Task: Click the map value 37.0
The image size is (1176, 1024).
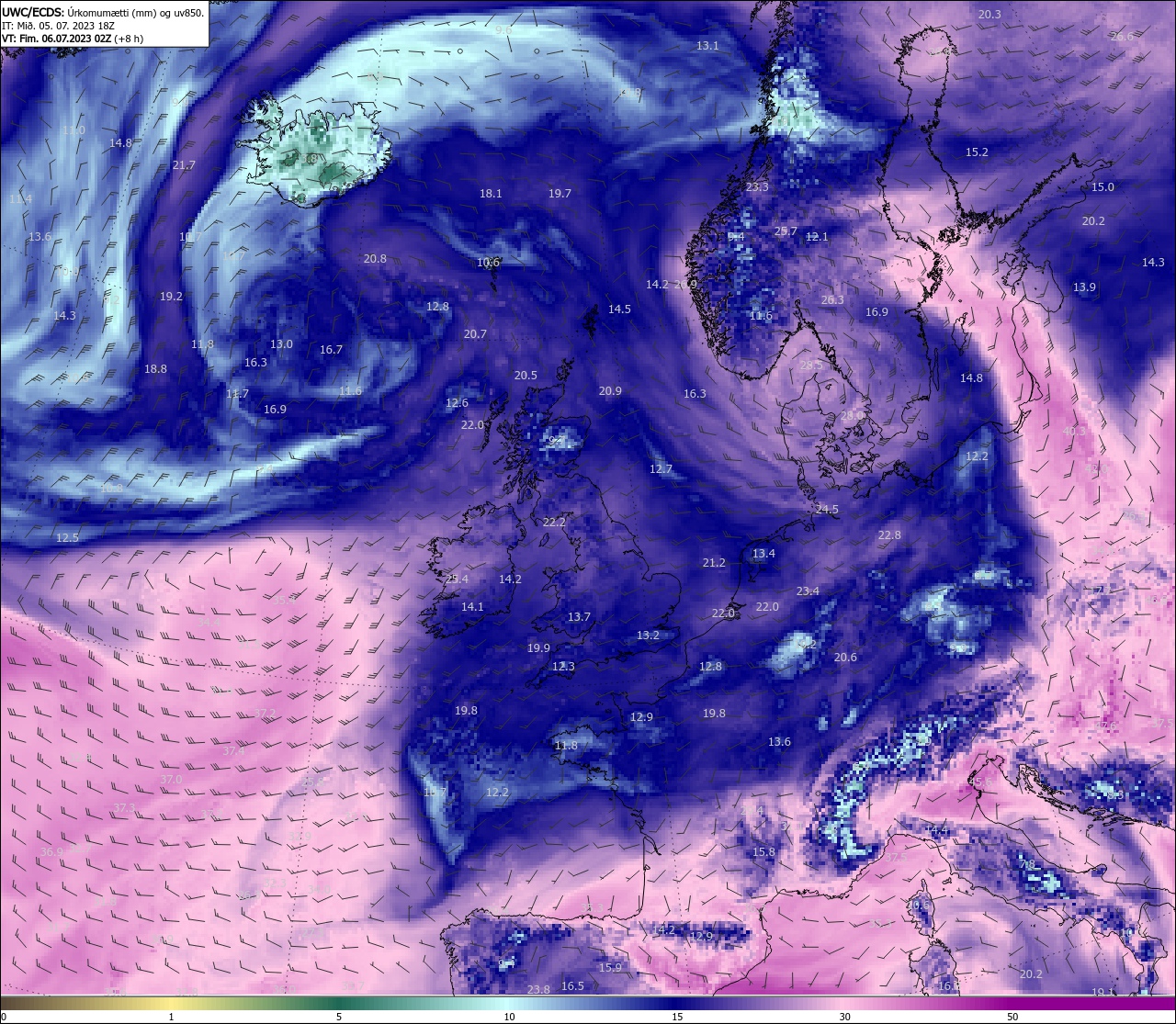Action: [x=171, y=780]
